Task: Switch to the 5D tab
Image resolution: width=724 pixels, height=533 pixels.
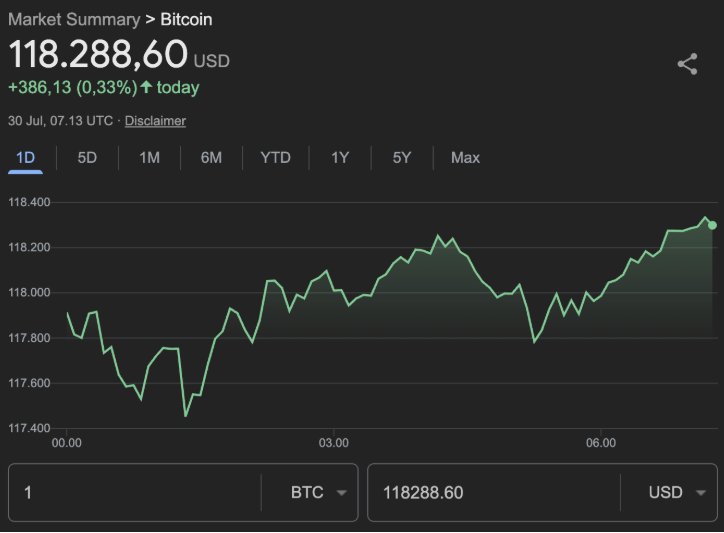Action: 87,158
